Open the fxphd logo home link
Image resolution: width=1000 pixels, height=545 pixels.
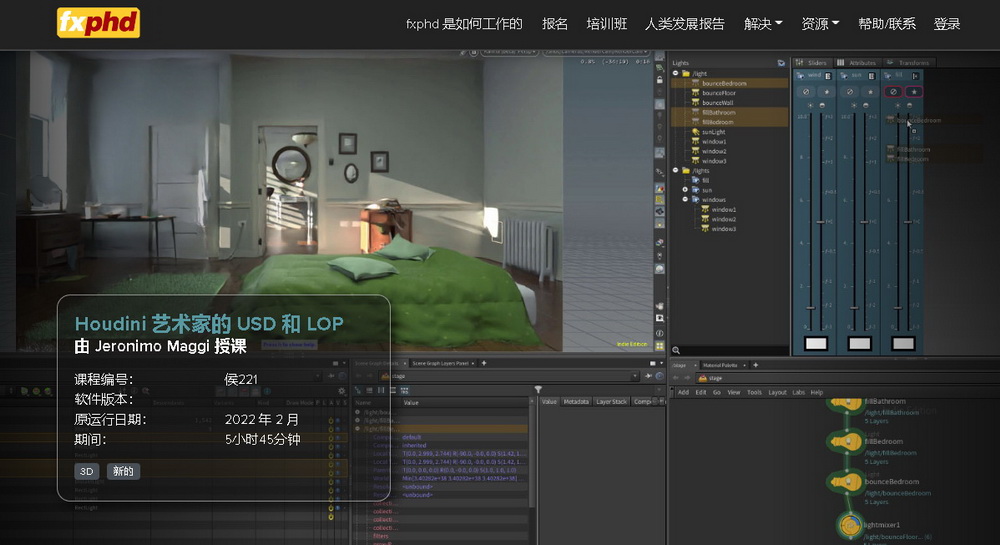[x=98, y=23]
